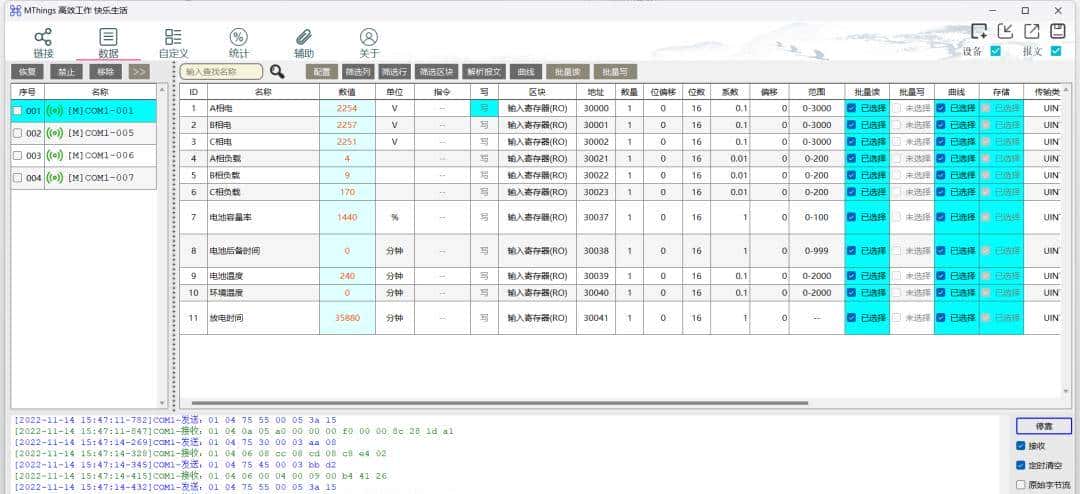The image size is (1080, 494).
Task: Open the 链接 connection section icon
Action: (43, 37)
